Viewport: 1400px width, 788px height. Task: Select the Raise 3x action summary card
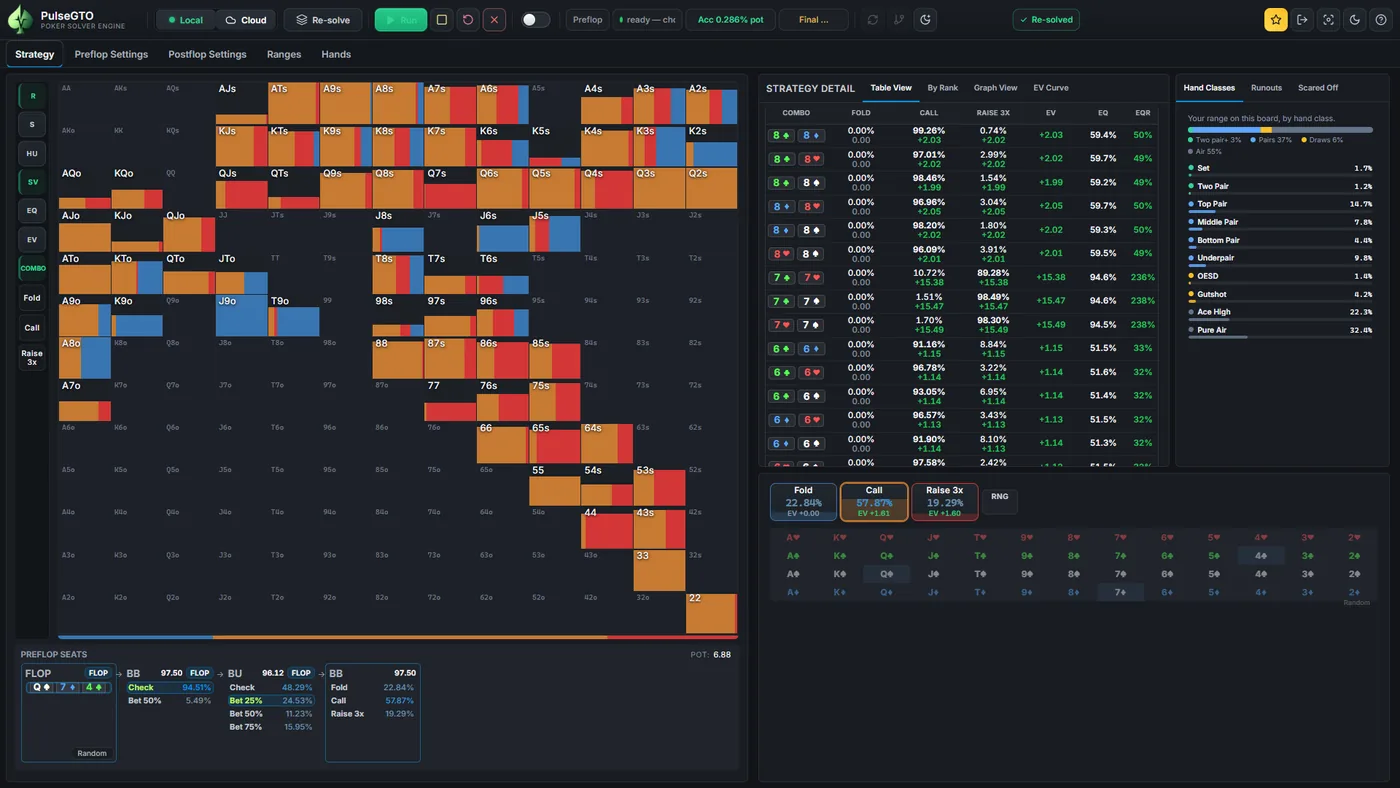pyautogui.click(x=945, y=502)
